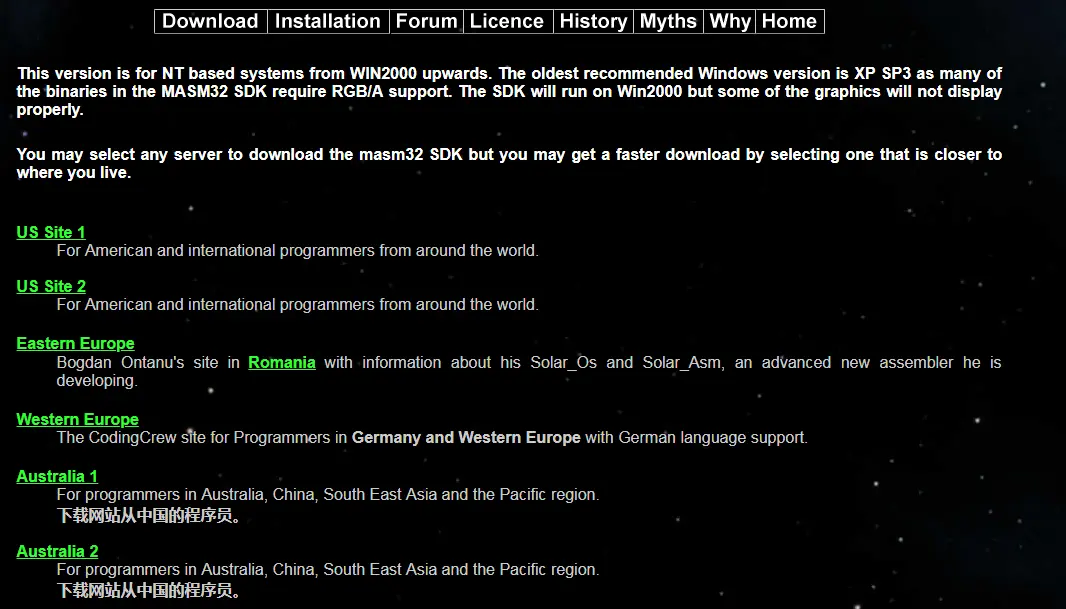Follow the Romania link

282,363
